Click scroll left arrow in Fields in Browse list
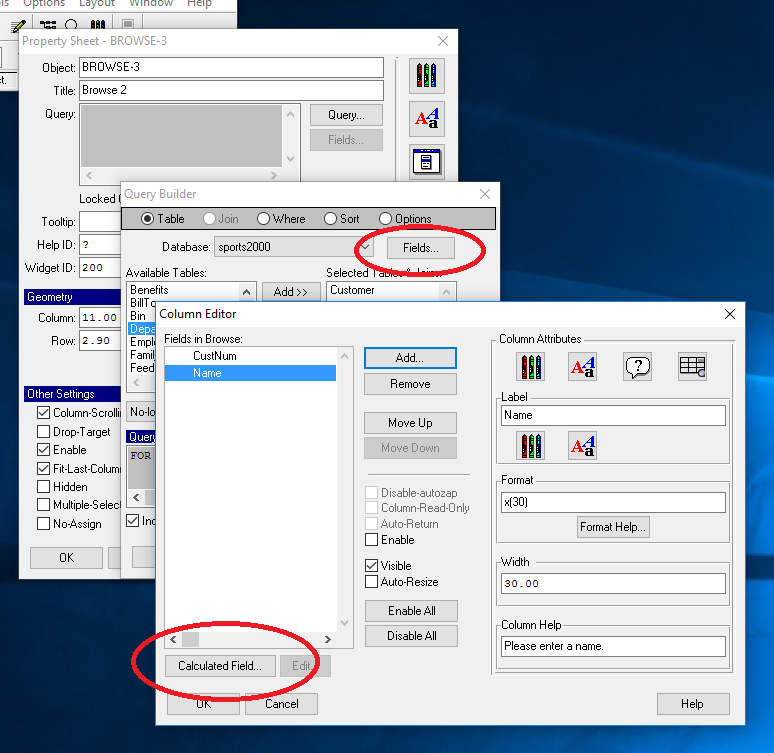 click(173, 639)
